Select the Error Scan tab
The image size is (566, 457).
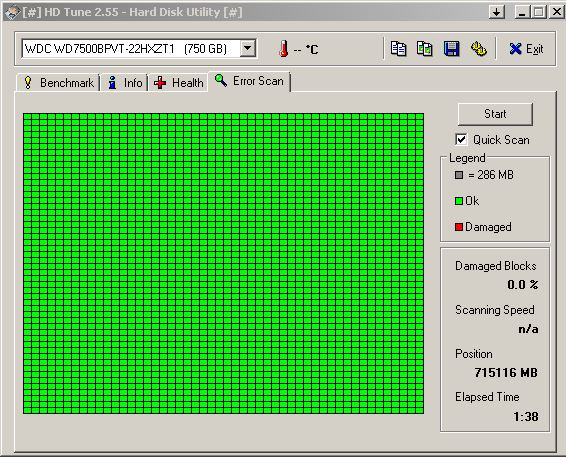tap(249, 81)
